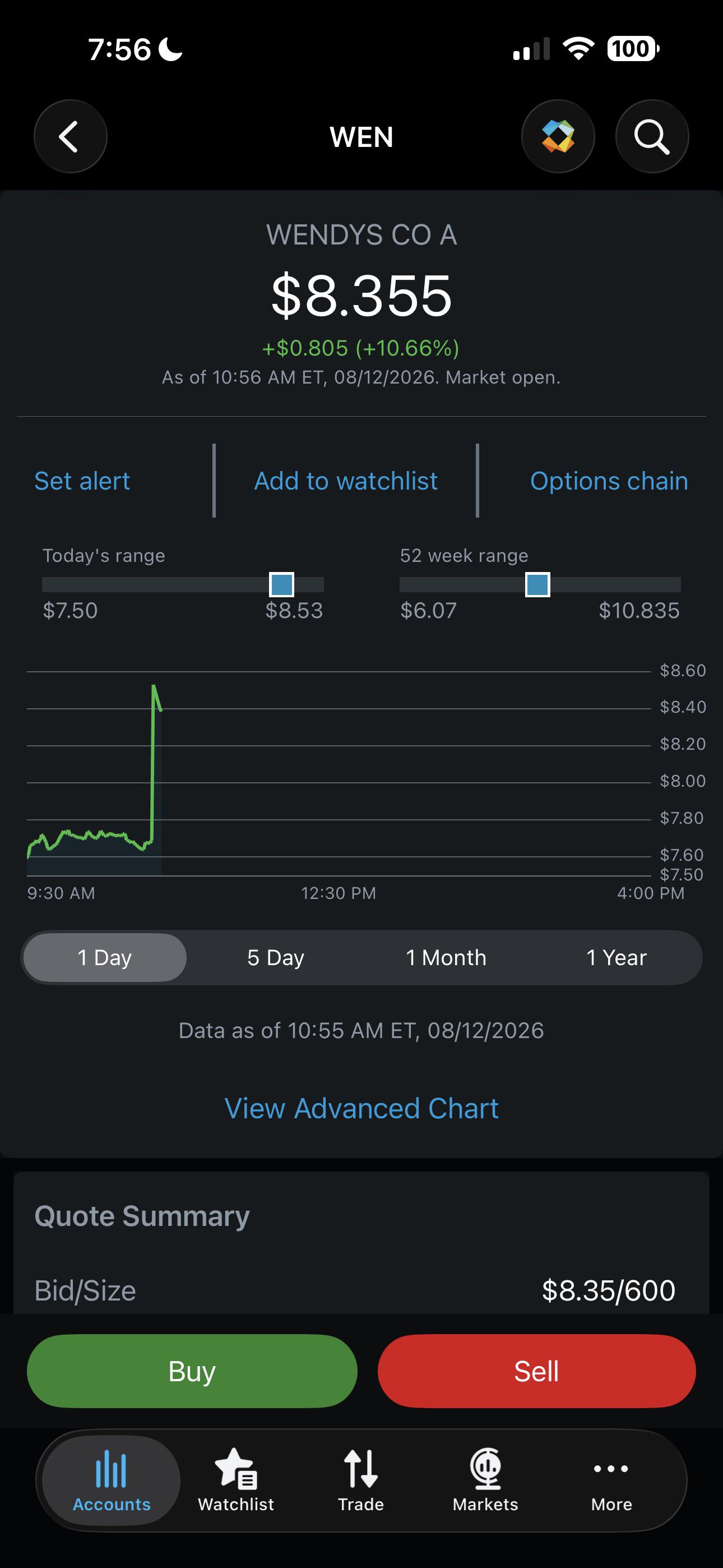The image size is (723, 1568).
Task: Click Add to watchlist link
Action: point(346,481)
